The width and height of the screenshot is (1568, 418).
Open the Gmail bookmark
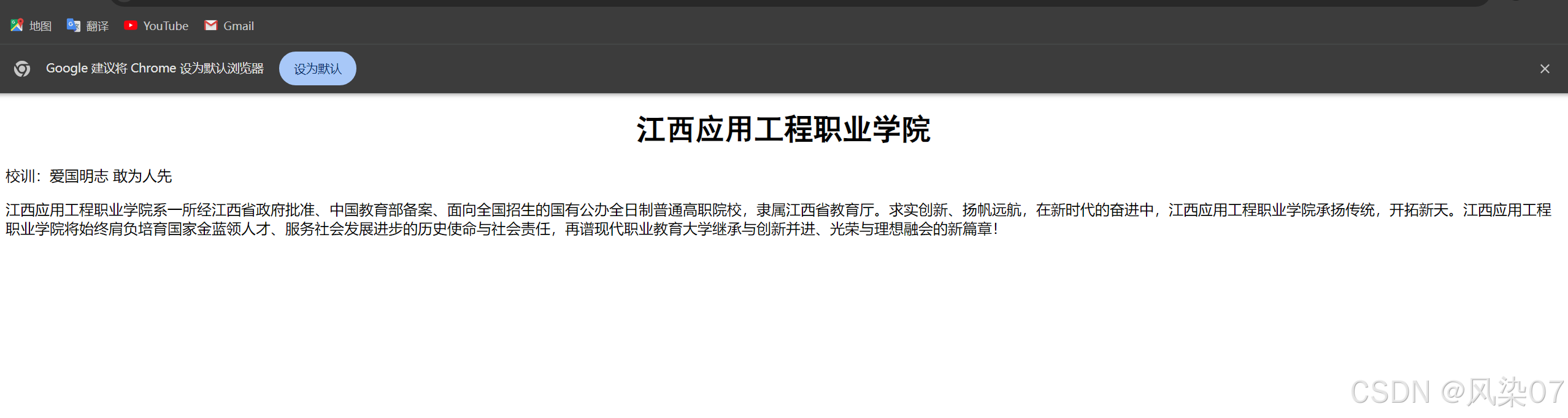(229, 26)
